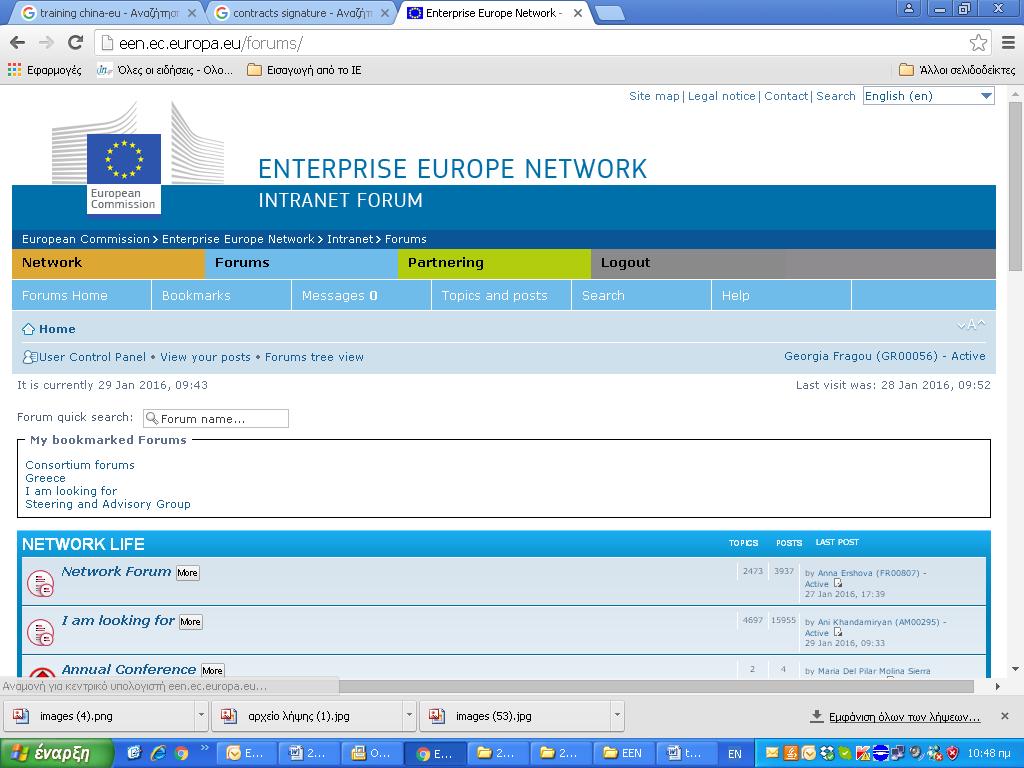Open the Bookmarks submenu item
Viewport: 1024px width, 768px height.
[x=221, y=296]
